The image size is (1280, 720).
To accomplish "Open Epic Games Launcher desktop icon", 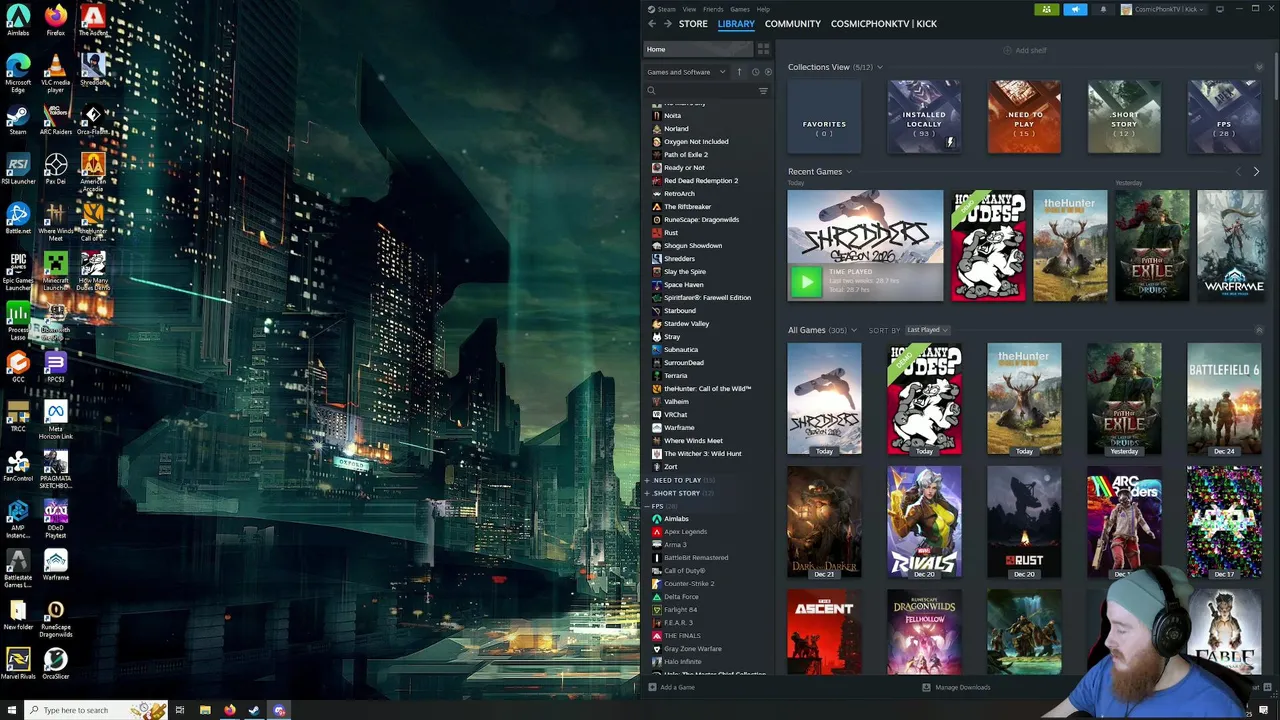I will pyautogui.click(x=18, y=270).
